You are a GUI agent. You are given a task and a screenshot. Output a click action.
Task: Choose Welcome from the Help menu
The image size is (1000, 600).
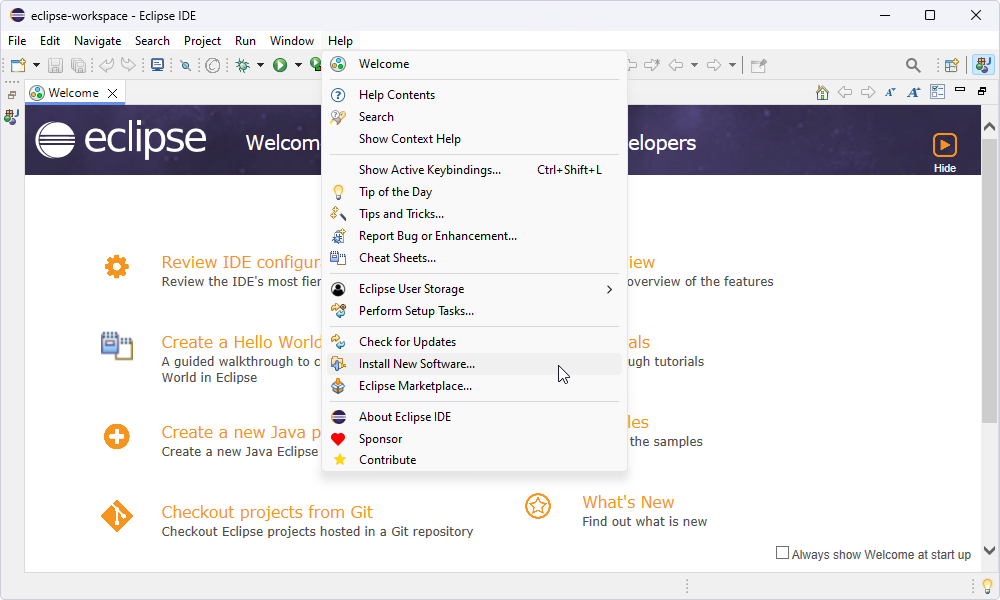(x=474, y=64)
